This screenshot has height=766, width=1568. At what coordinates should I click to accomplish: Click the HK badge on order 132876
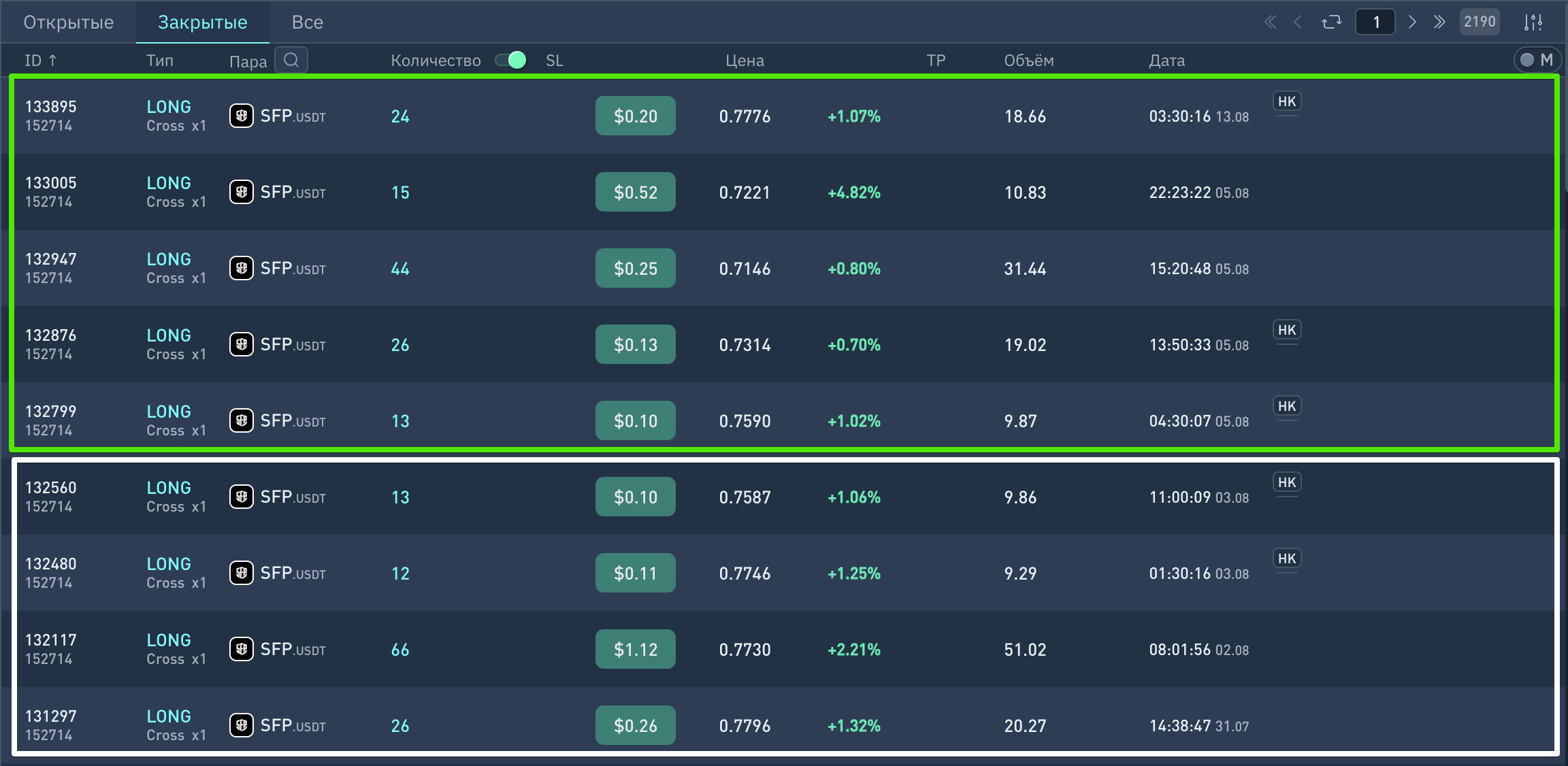pyautogui.click(x=1286, y=330)
